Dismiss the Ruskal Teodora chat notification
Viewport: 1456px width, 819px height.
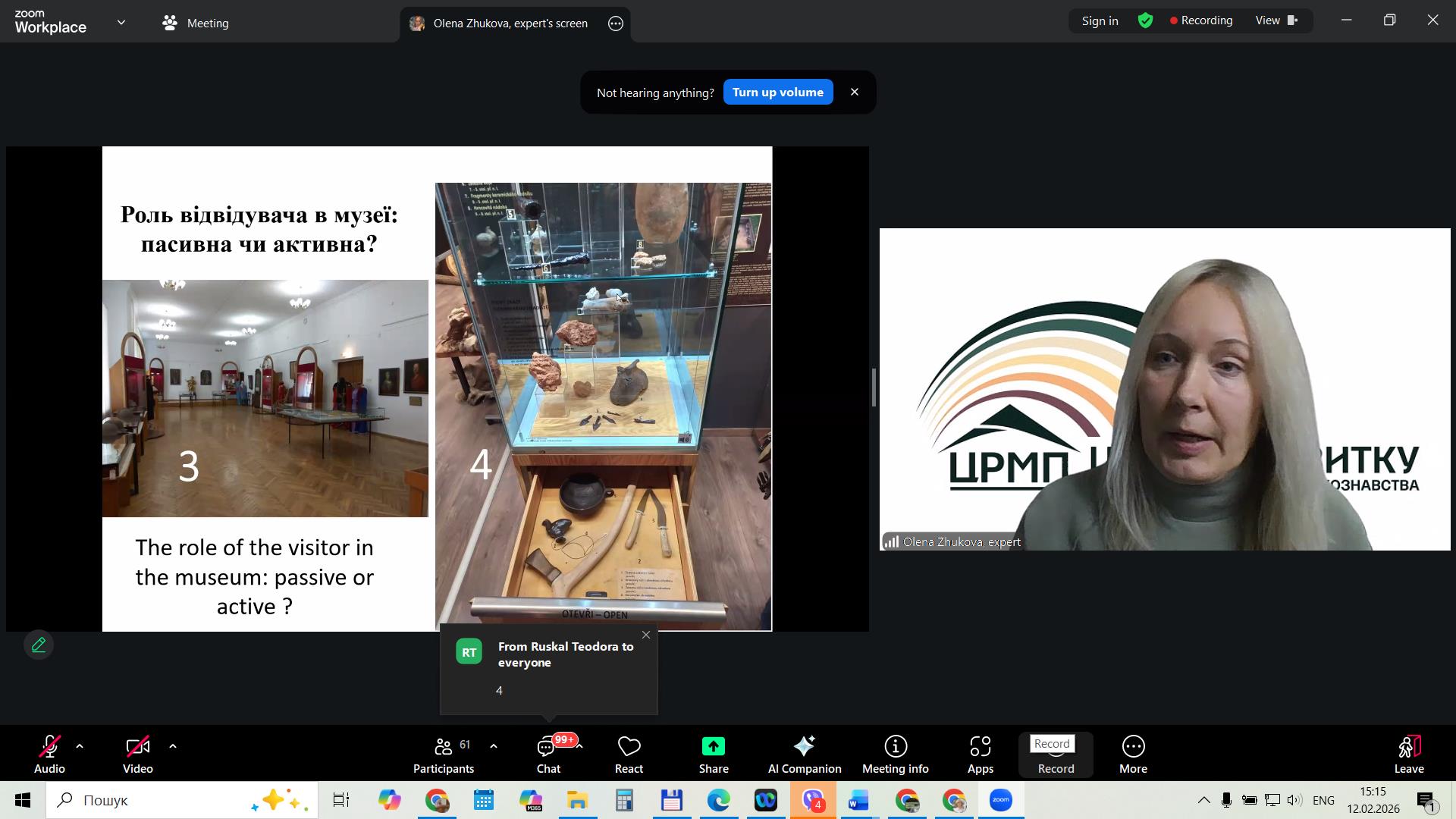coord(646,635)
